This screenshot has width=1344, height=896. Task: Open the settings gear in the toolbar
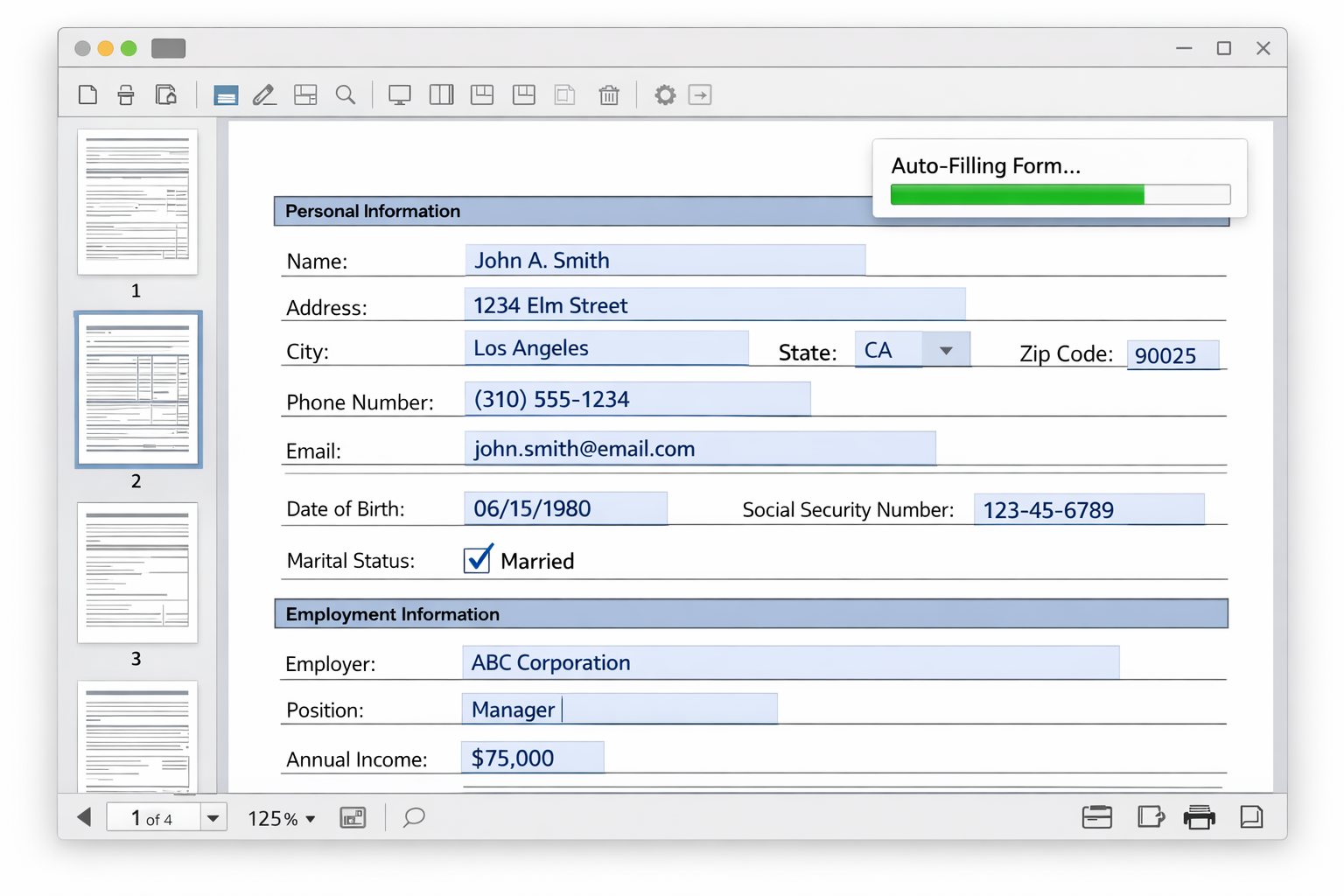pyautogui.click(x=665, y=94)
